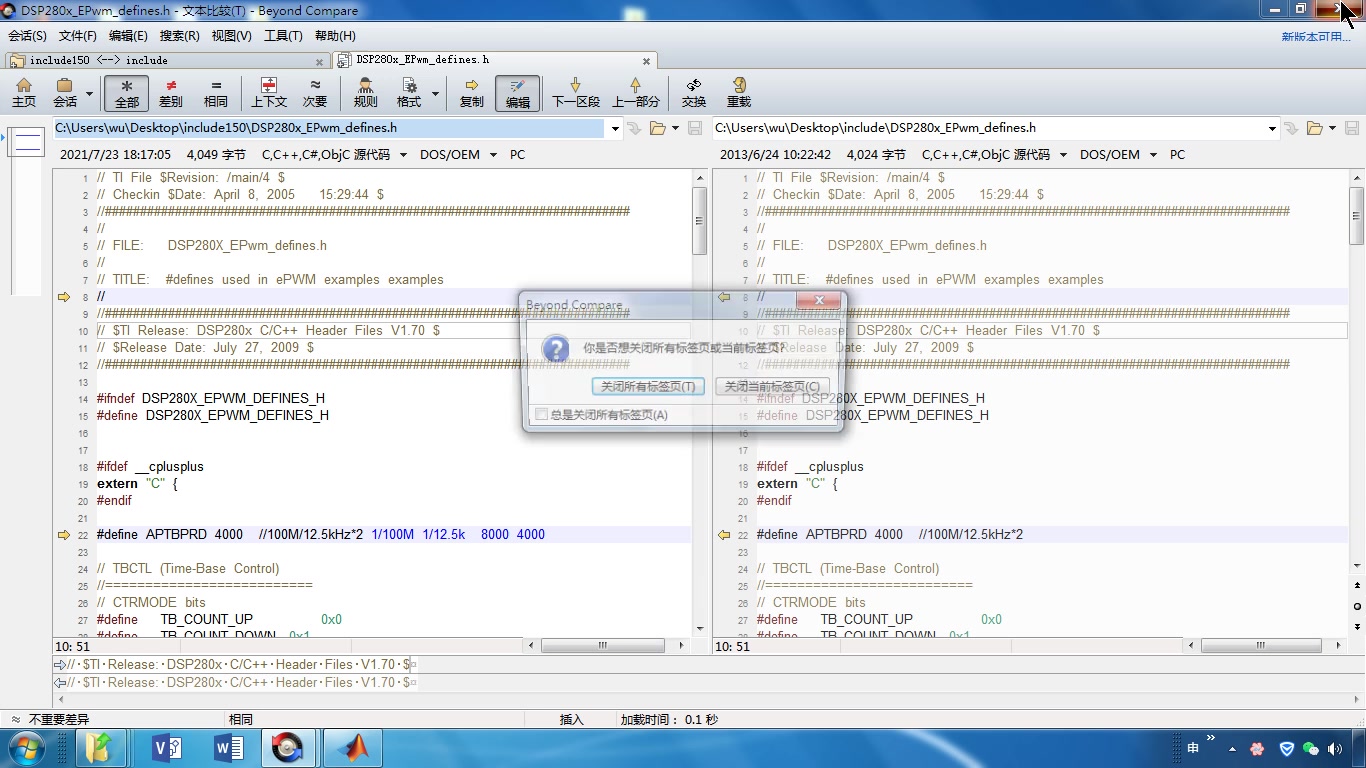The height and width of the screenshot is (768, 1366).
Task: Reload files with 重载 icon
Action: click(739, 93)
